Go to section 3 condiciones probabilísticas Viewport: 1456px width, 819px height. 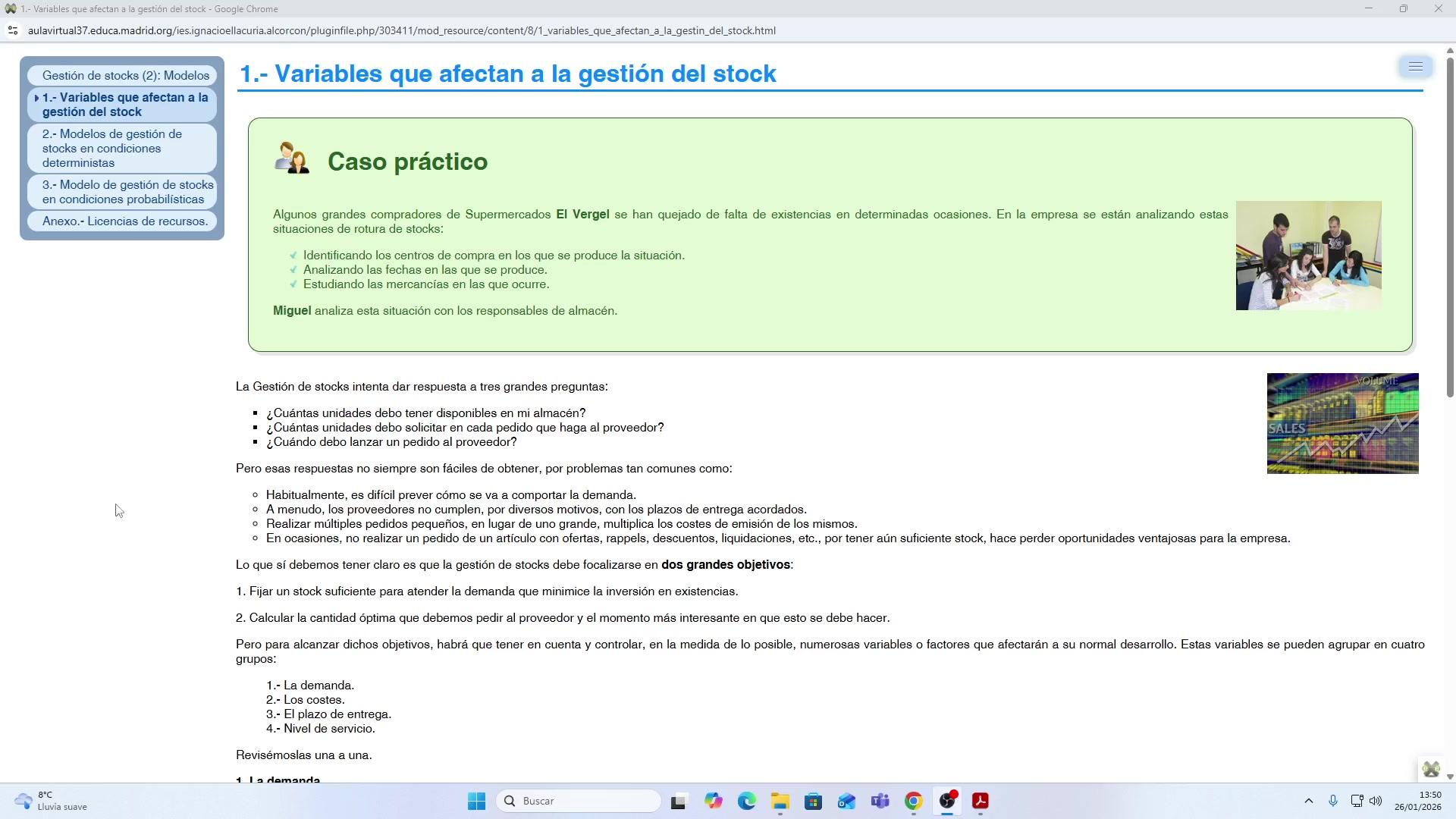pyautogui.click(x=127, y=192)
